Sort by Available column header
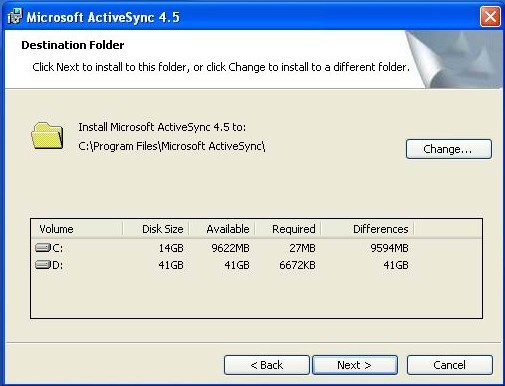The width and height of the screenshot is (505, 386). 222,229
